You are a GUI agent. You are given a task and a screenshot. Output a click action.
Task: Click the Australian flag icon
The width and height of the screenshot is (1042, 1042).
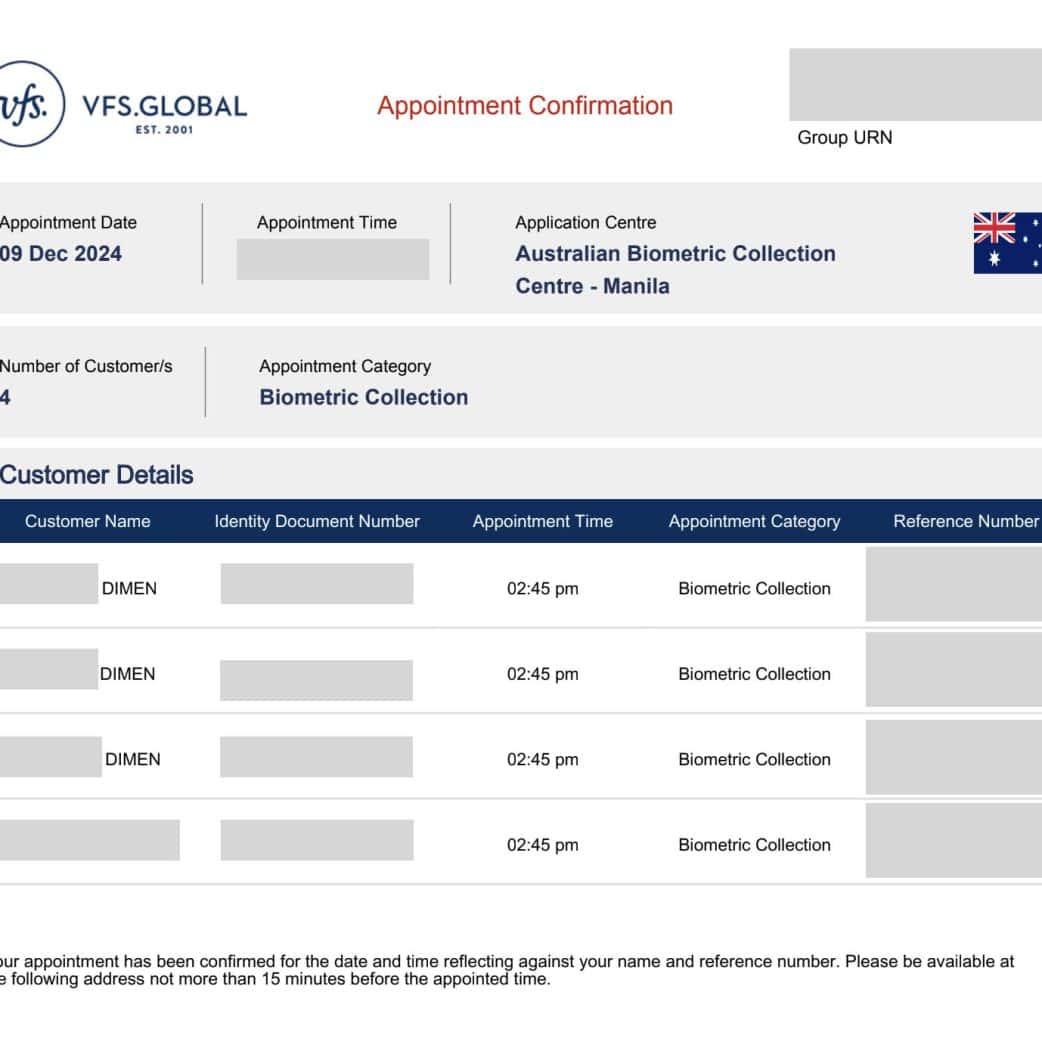[1007, 243]
